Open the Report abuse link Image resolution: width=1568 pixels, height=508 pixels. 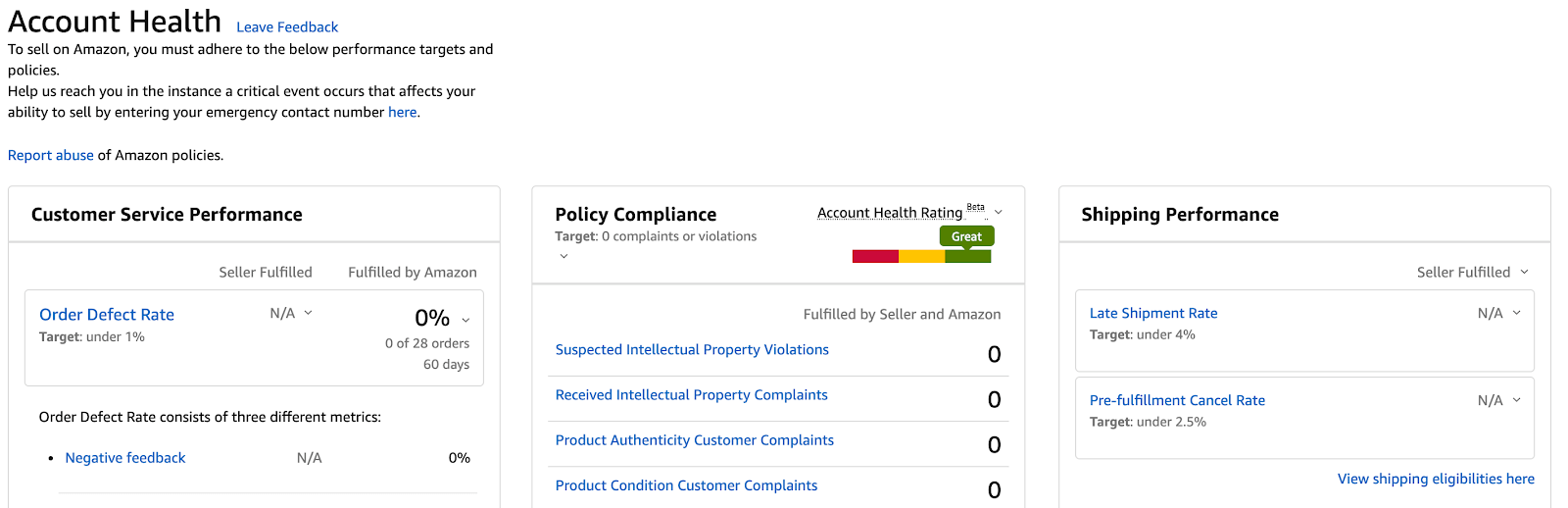pos(51,155)
